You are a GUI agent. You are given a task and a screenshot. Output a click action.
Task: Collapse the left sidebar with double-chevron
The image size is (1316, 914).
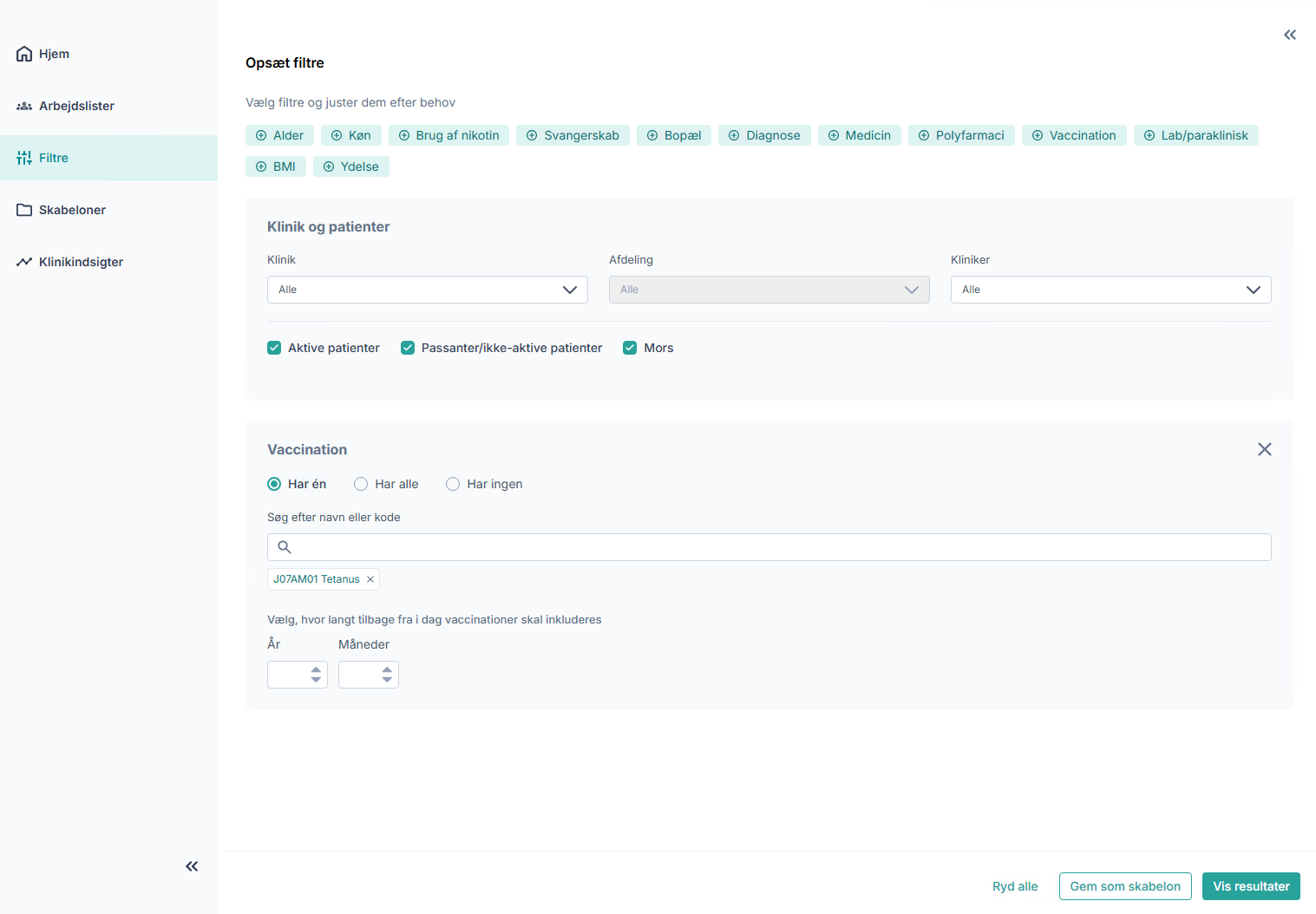click(x=192, y=866)
